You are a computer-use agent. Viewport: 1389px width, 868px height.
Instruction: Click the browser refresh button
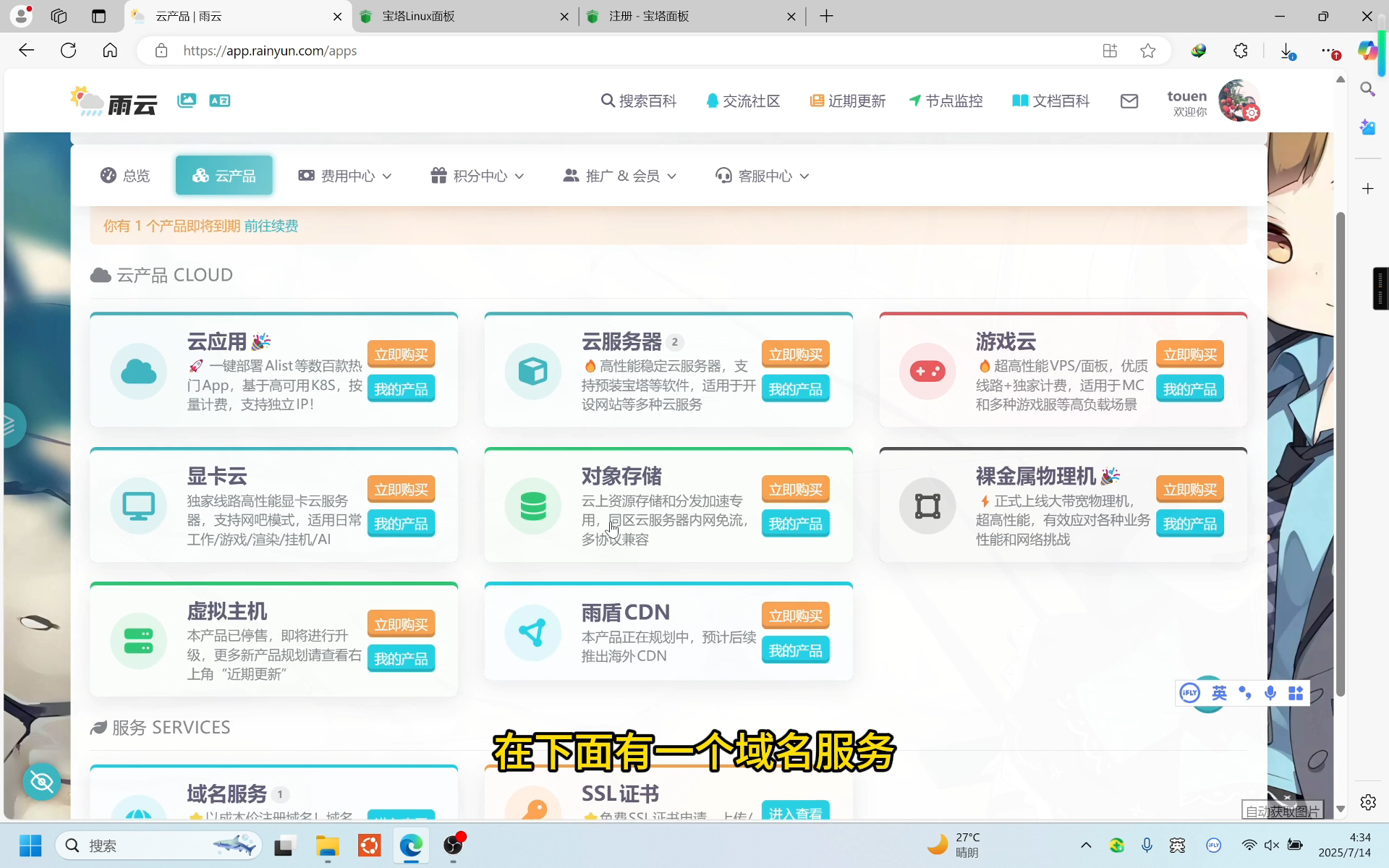[69, 51]
